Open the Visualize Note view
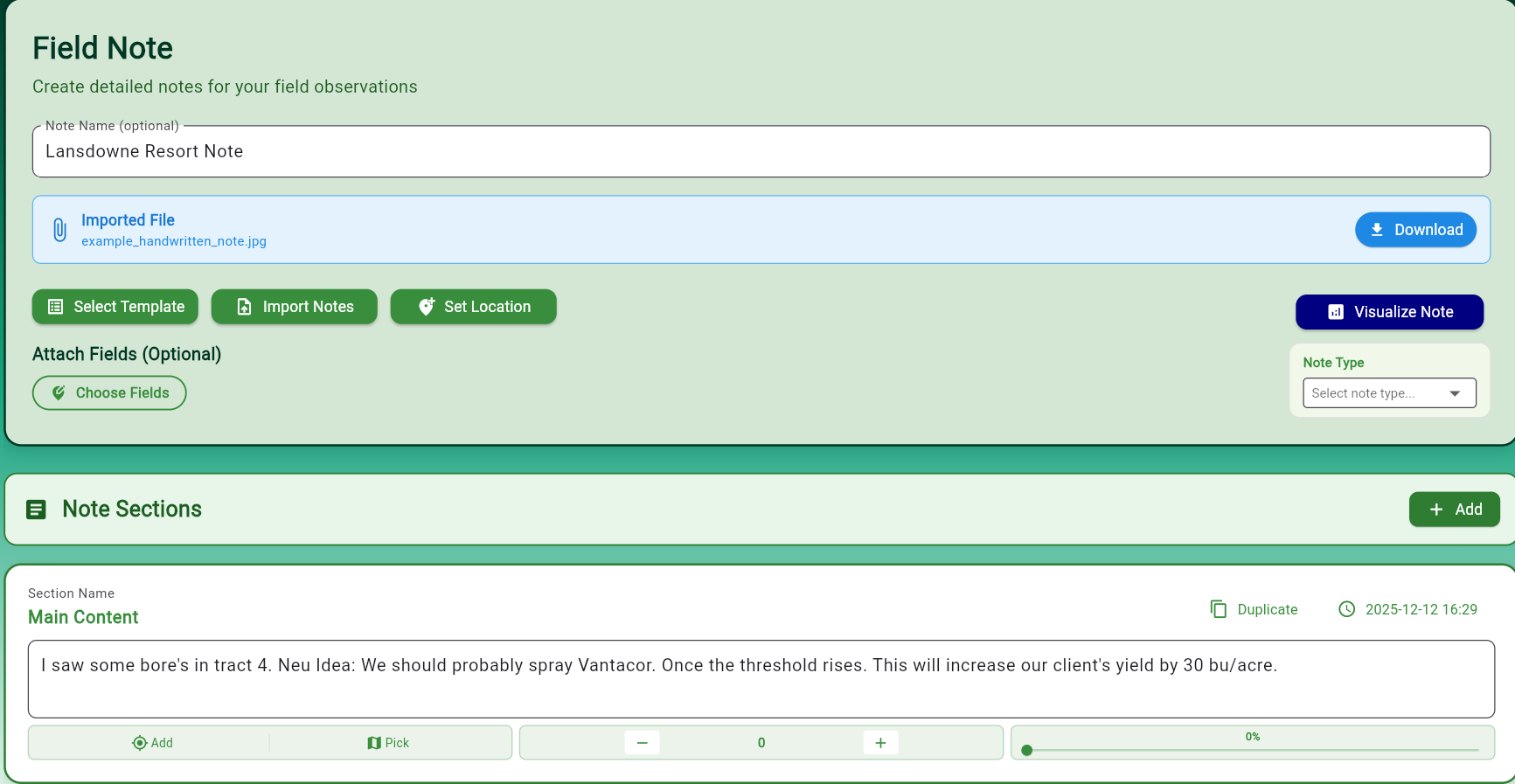 click(1389, 312)
